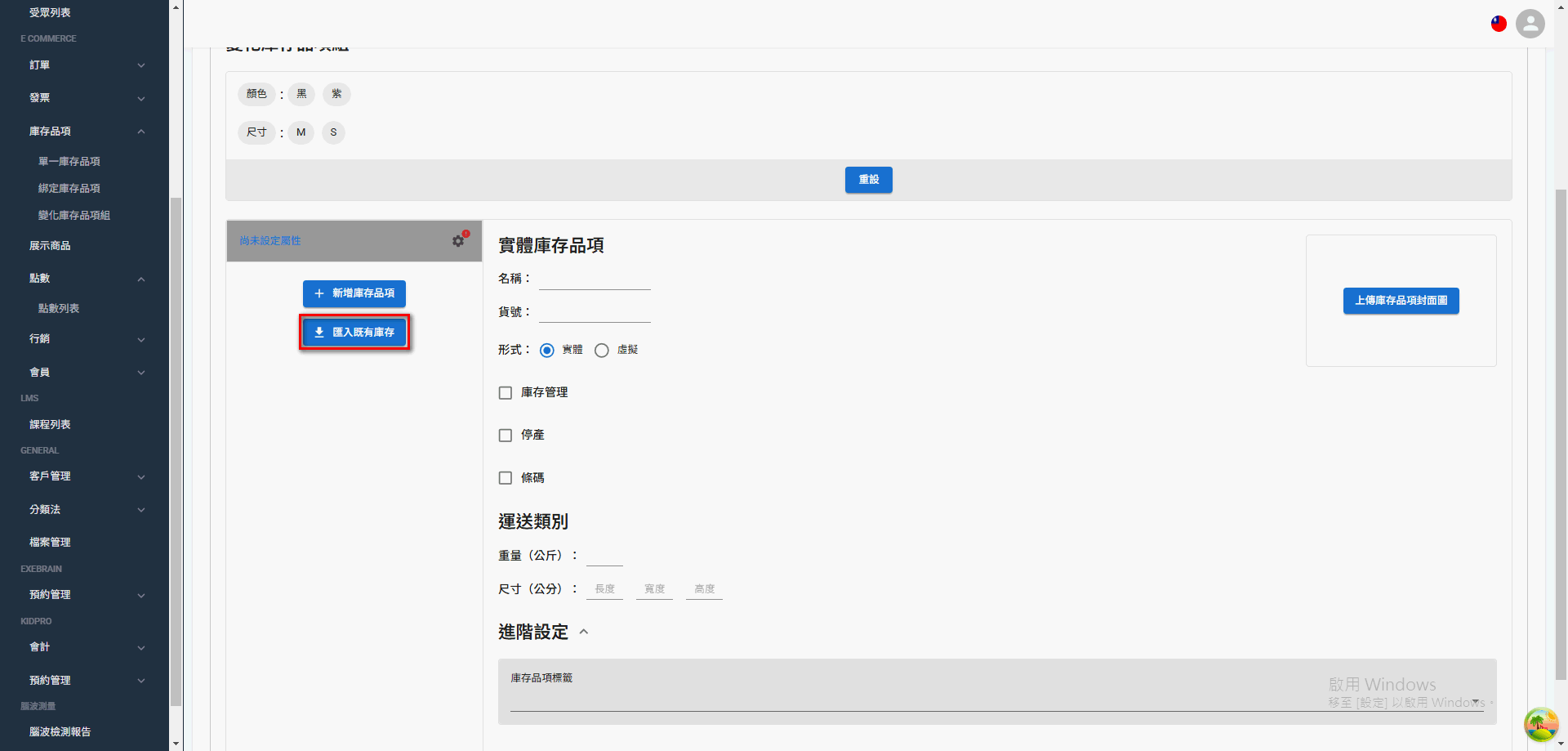Expand 預約管理 under the KIDPRO heading
The image size is (1568, 751).
point(85,681)
